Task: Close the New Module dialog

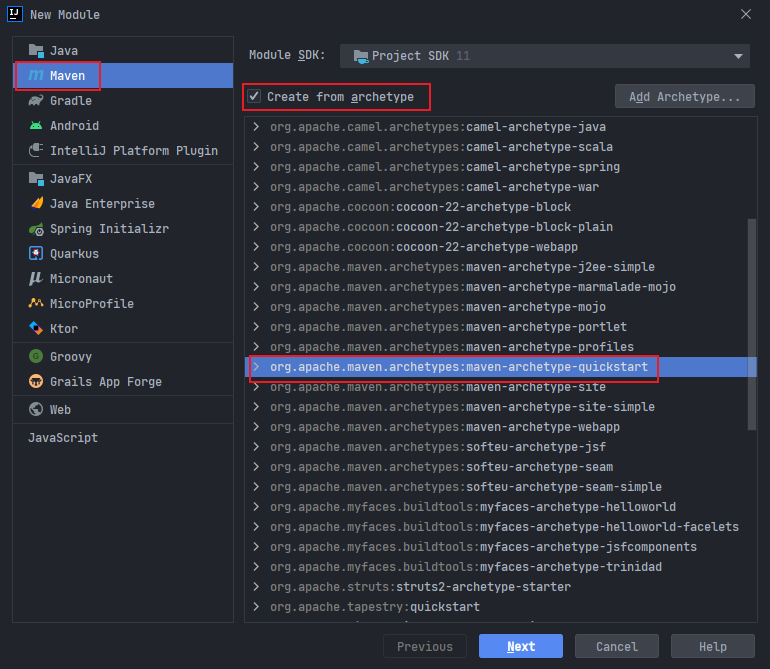Action: 746,14
